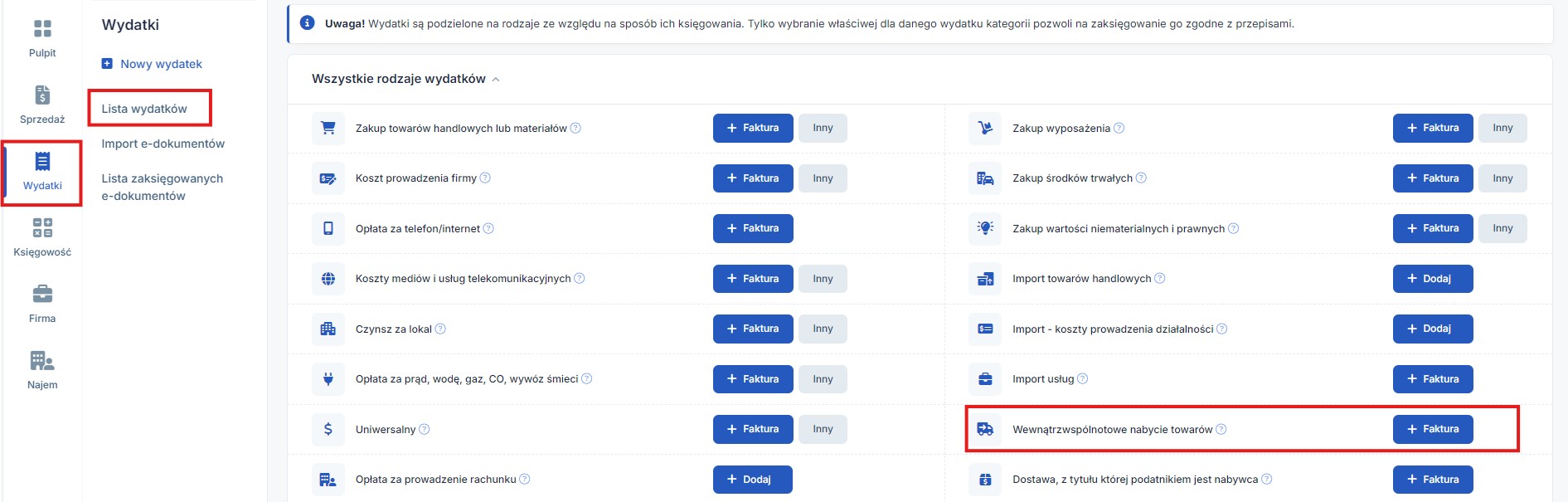Viewport: 1568px width, 502px height.
Task: Click help icon beside Zakup wyposażenia
Action: click(x=1119, y=128)
